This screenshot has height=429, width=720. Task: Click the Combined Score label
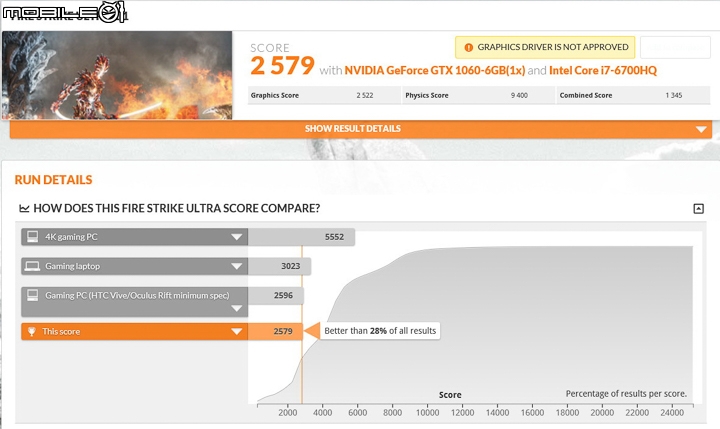point(586,96)
